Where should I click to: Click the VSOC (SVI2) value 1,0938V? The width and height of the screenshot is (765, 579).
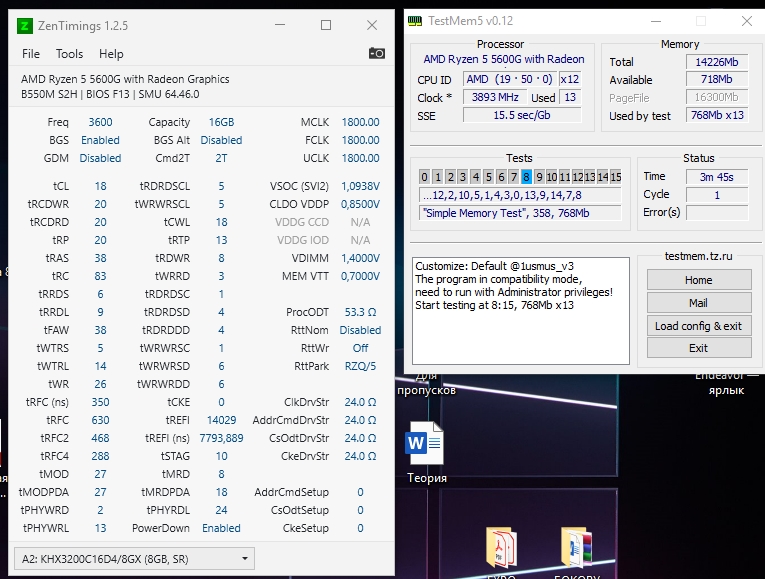click(x=360, y=186)
